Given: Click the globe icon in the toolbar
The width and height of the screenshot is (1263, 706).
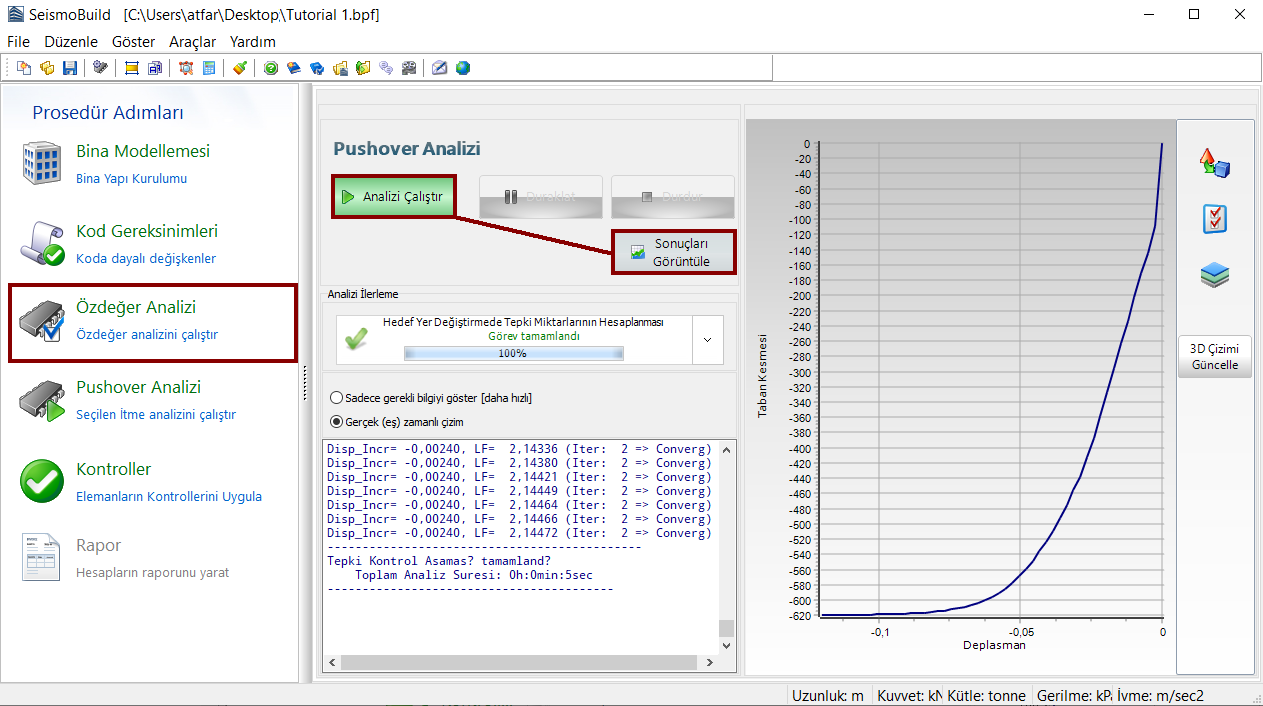Looking at the screenshot, I should 463,68.
